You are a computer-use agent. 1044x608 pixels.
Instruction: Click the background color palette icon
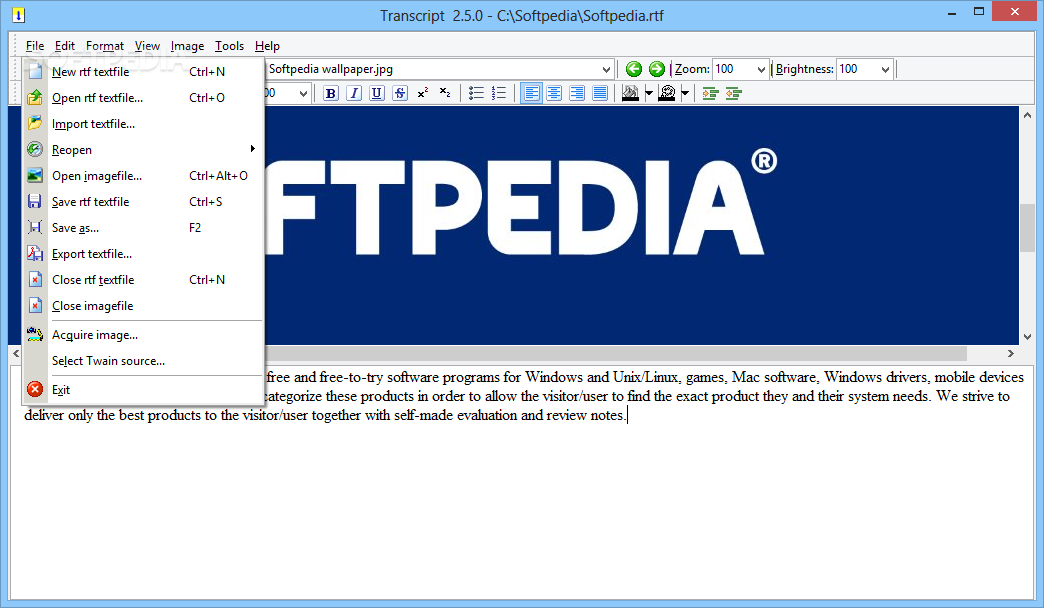click(x=666, y=93)
